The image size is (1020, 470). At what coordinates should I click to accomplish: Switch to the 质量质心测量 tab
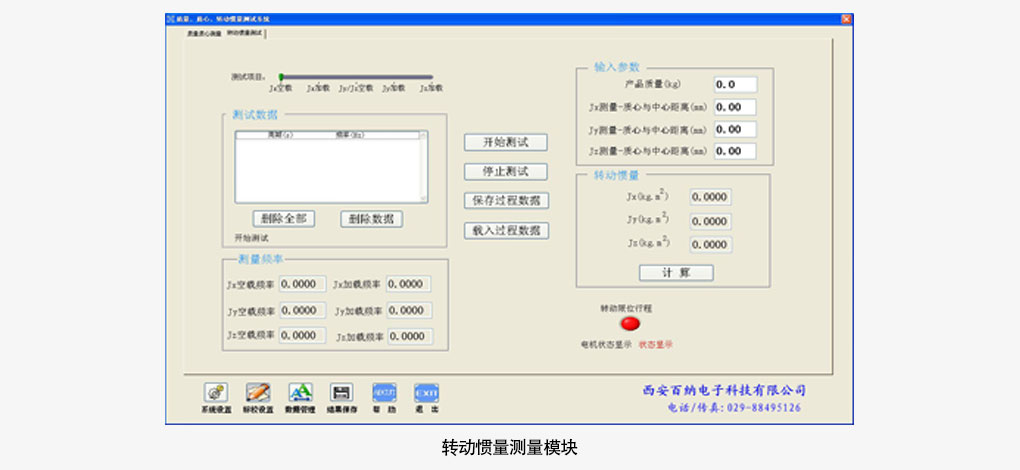pyautogui.click(x=204, y=33)
